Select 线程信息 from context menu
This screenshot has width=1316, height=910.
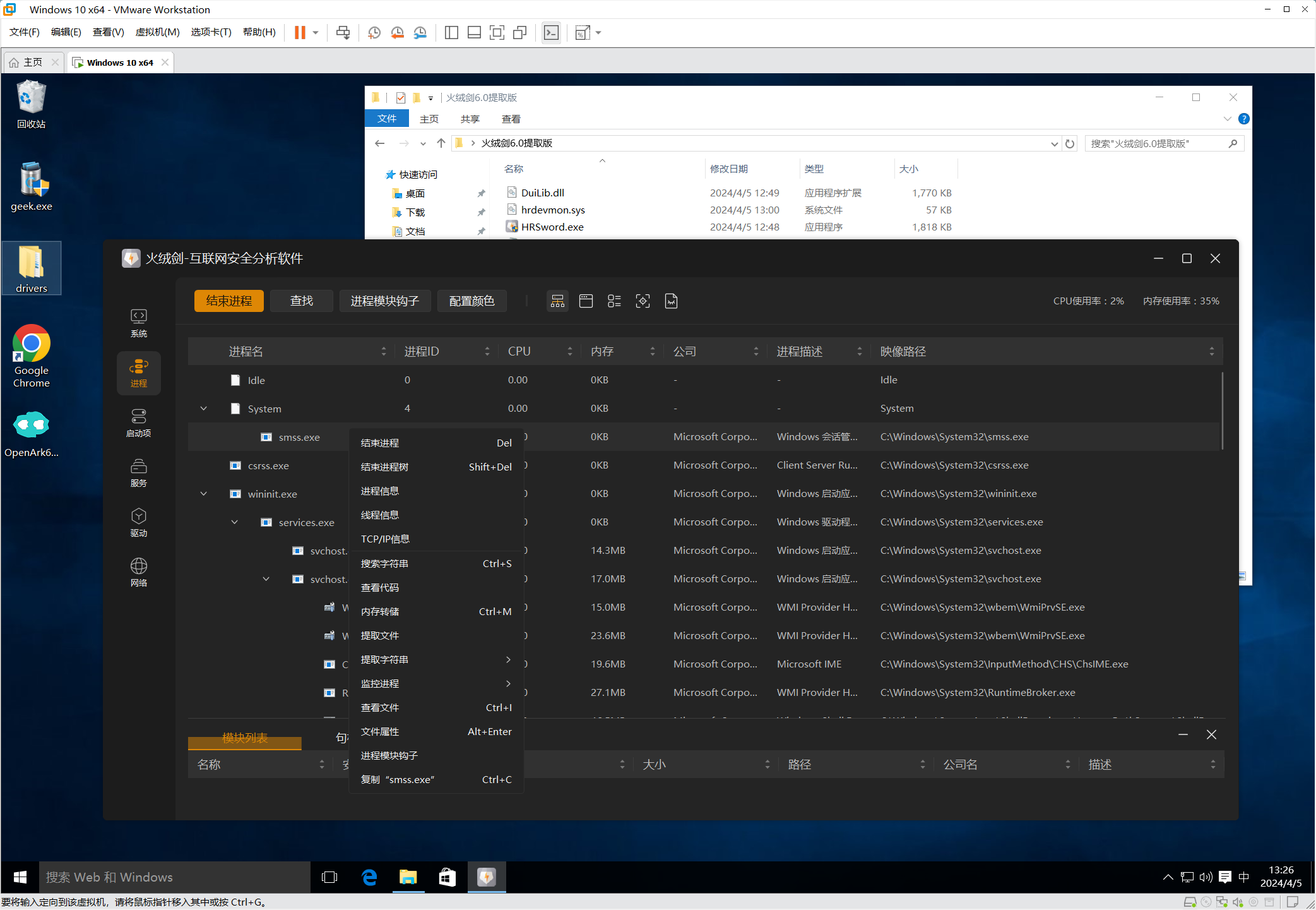[436, 515]
